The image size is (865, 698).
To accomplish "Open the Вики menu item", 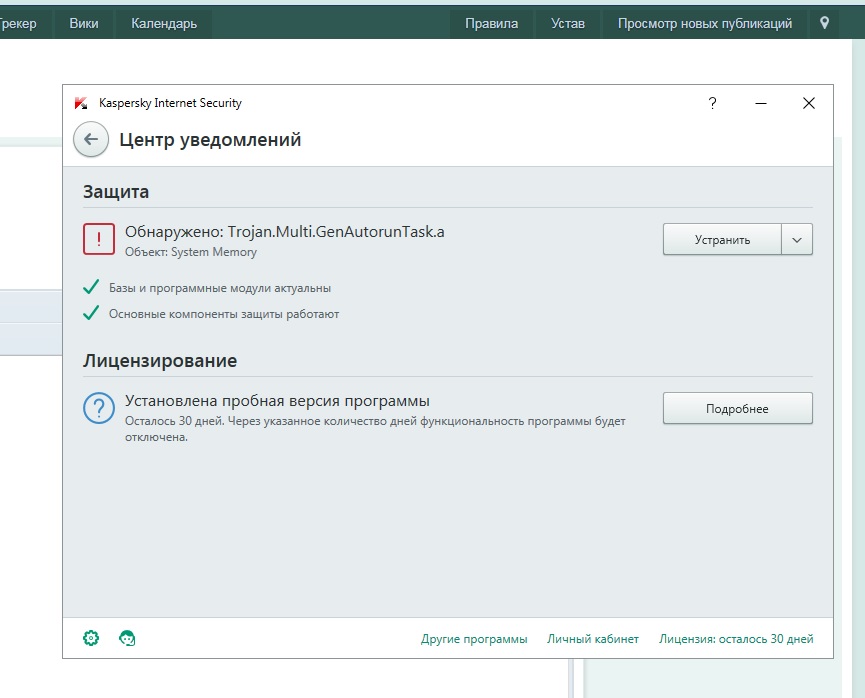I will [x=84, y=23].
